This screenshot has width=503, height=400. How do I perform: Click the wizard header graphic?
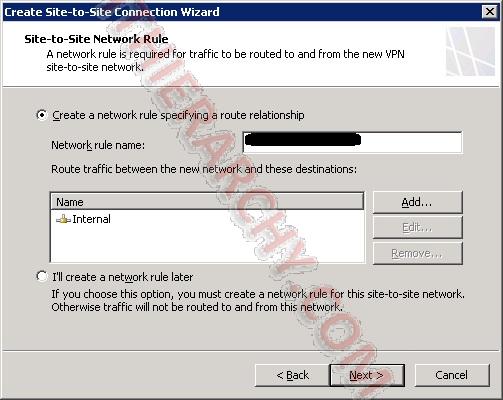[x=471, y=52]
